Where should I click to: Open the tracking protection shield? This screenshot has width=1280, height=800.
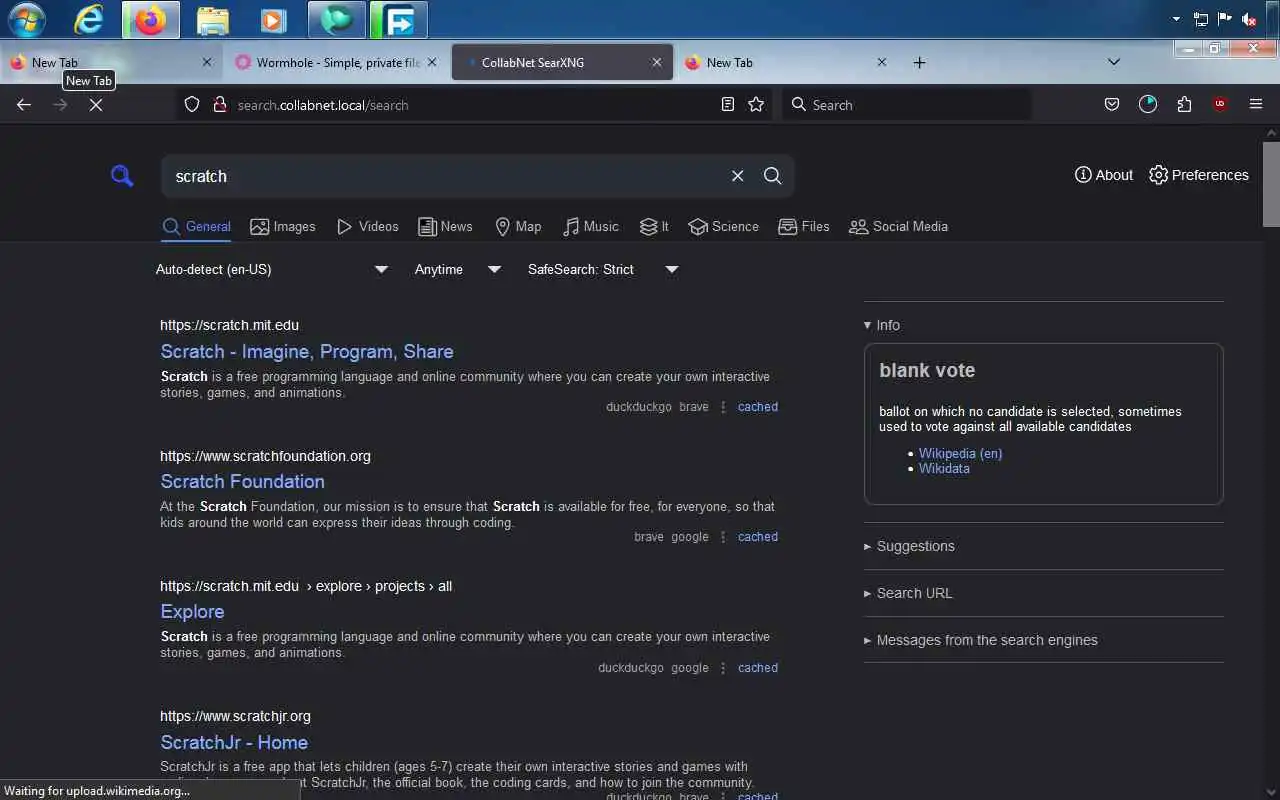(x=192, y=104)
